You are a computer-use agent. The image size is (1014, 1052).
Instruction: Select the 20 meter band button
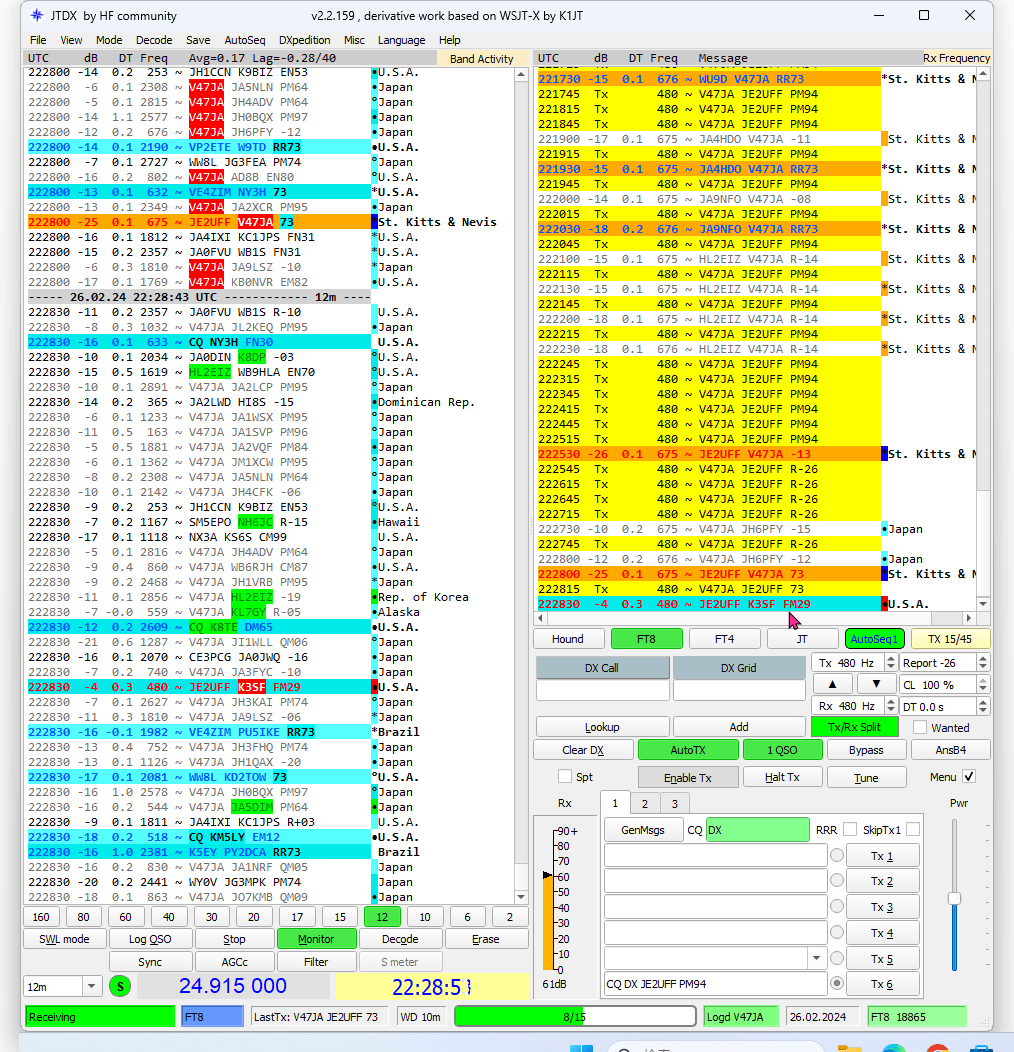click(x=254, y=917)
